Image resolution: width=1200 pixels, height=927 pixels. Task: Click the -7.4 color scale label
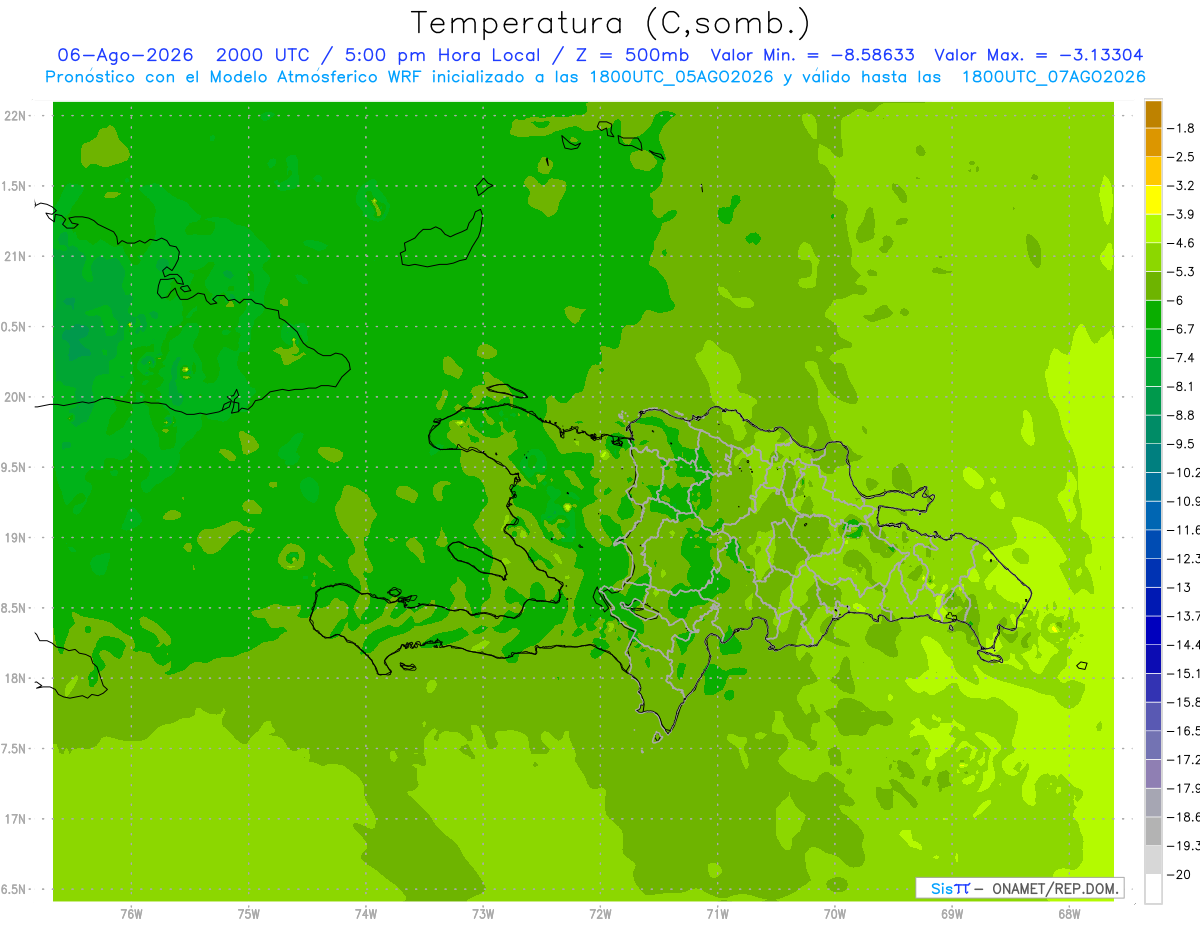pyautogui.click(x=1181, y=357)
